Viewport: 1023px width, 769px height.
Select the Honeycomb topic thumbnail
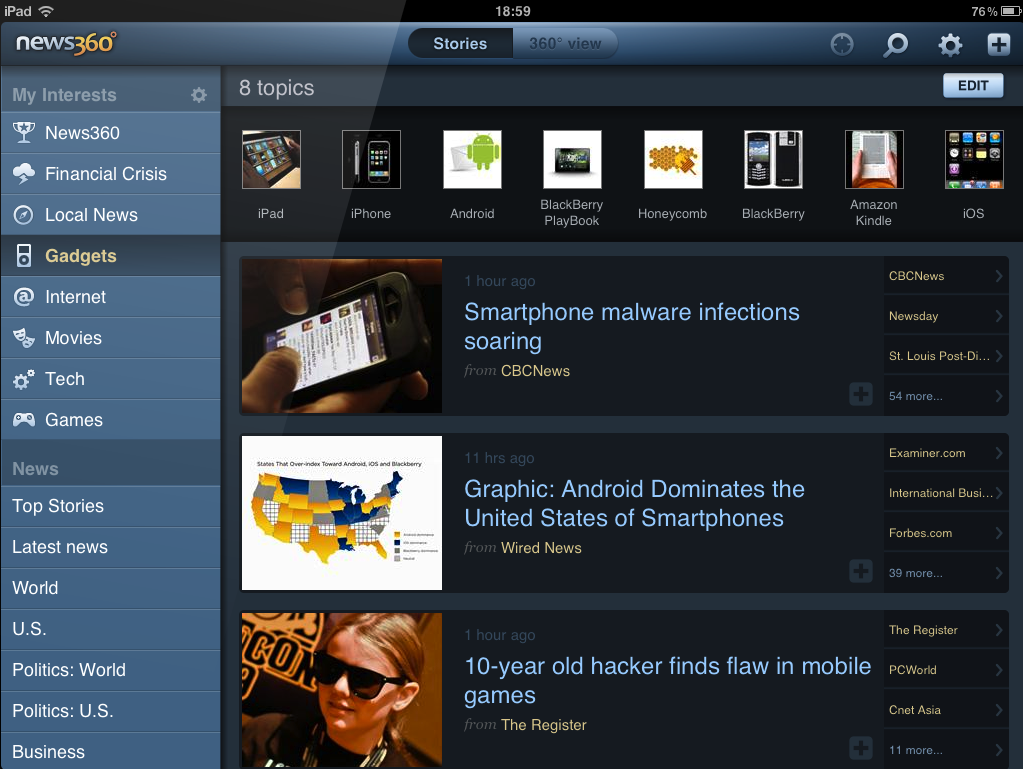point(673,159)
